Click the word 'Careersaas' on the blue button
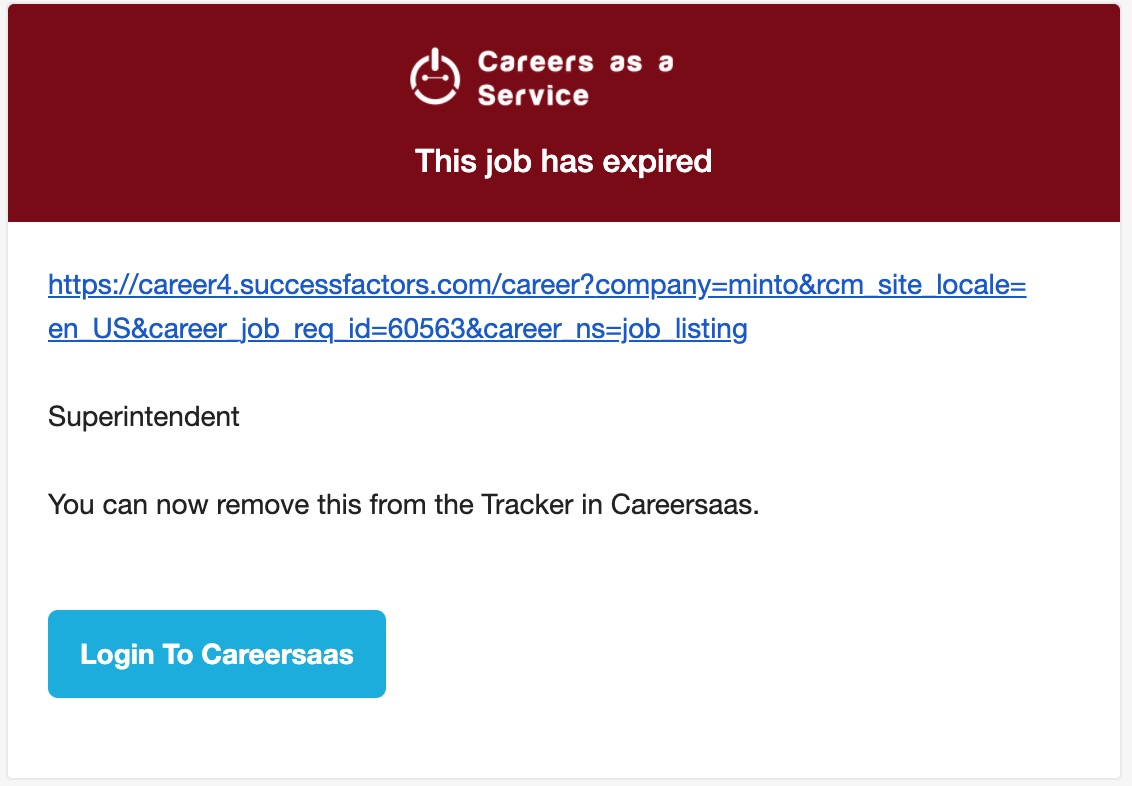Screen dimensions: 1132x786 point(277,655)
